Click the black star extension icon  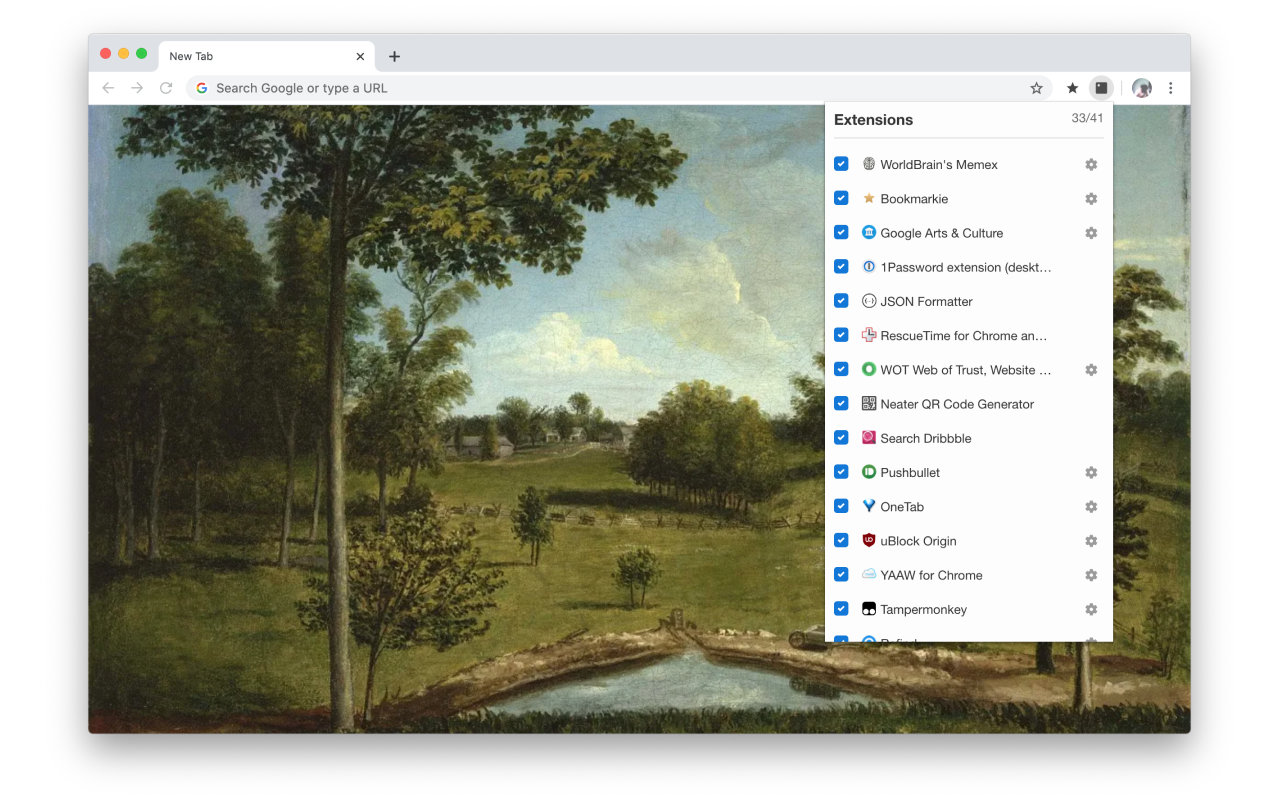tap(1072, 88)
